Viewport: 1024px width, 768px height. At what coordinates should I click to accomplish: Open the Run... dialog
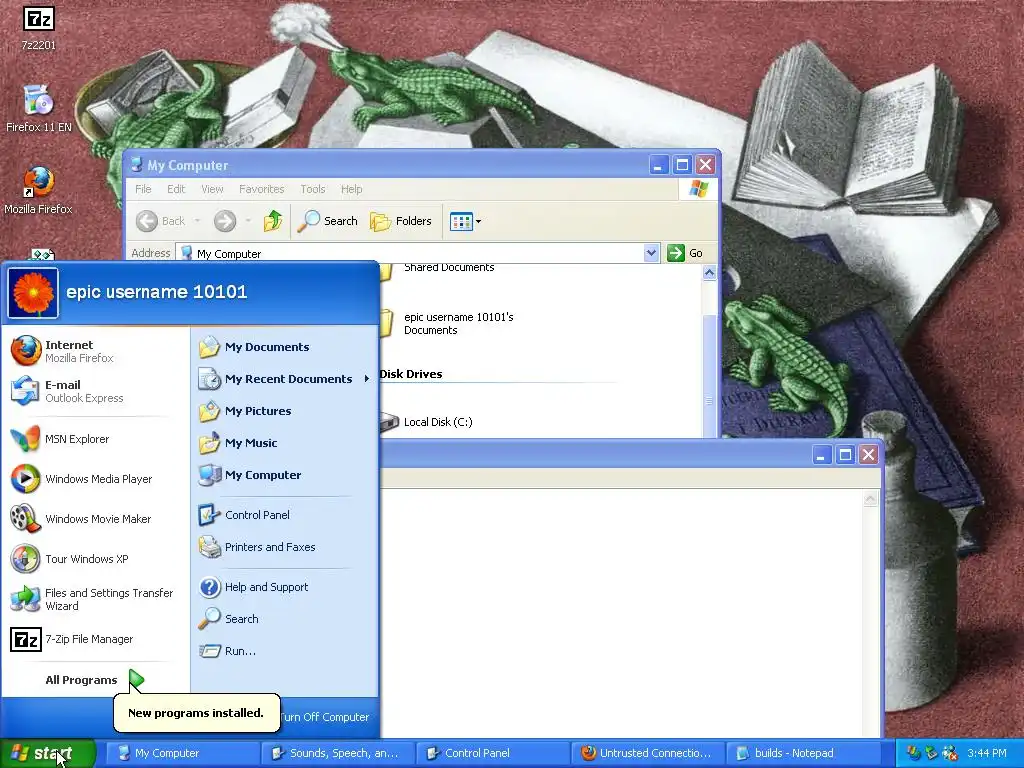pos(285,650)
